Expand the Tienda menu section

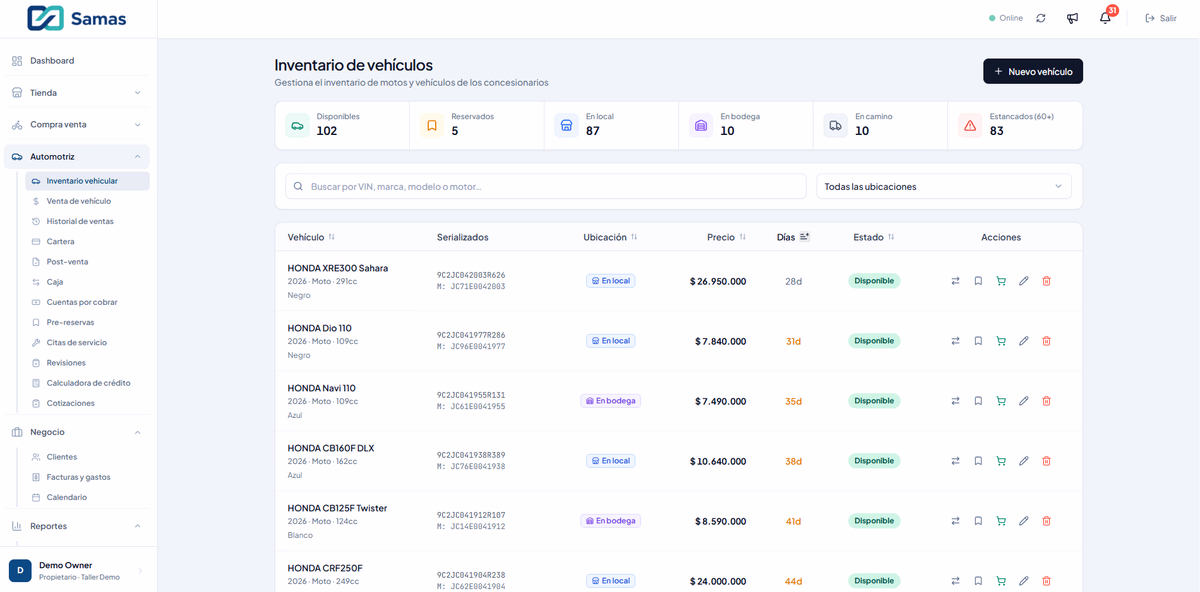(78, 93)
